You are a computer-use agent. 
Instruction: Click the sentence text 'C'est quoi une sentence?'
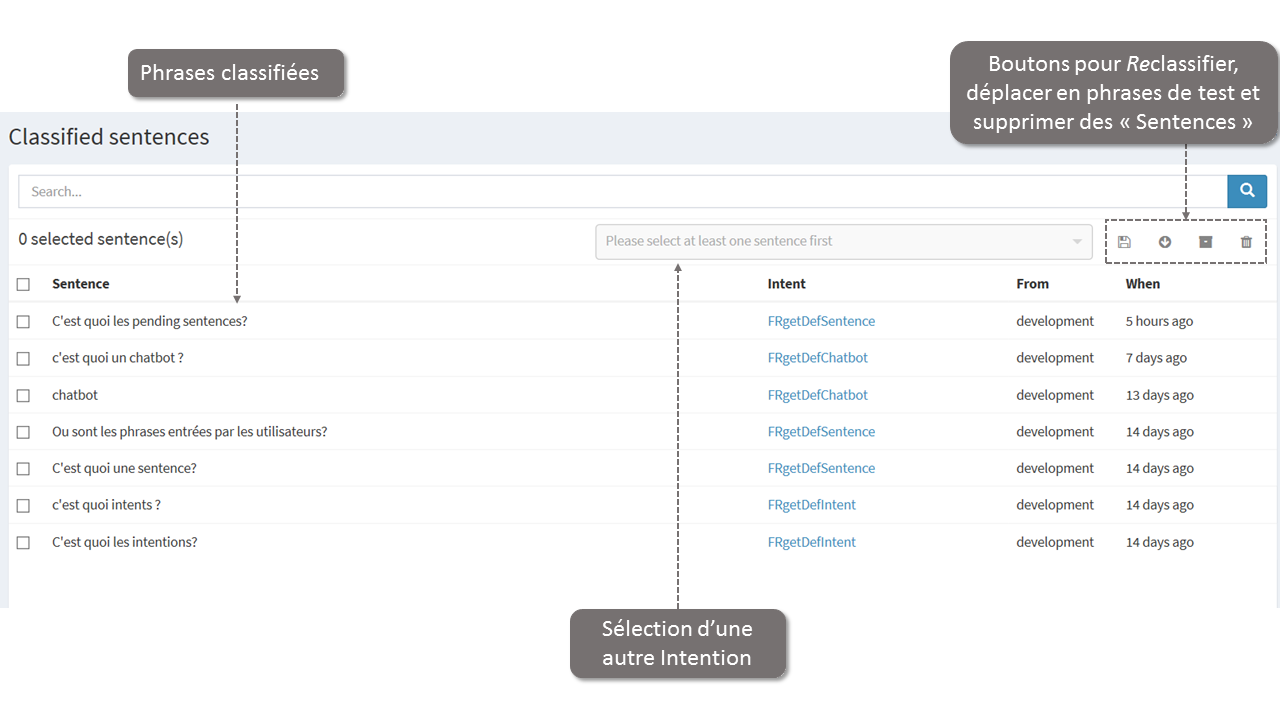click(x=124, y=468)
